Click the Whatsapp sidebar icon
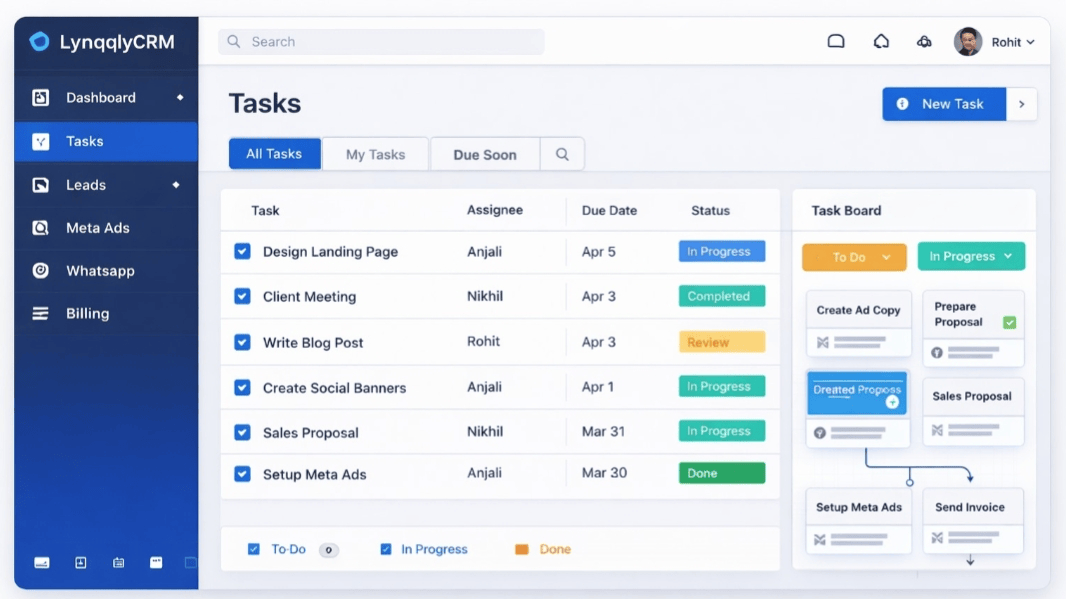 [40, 271]
